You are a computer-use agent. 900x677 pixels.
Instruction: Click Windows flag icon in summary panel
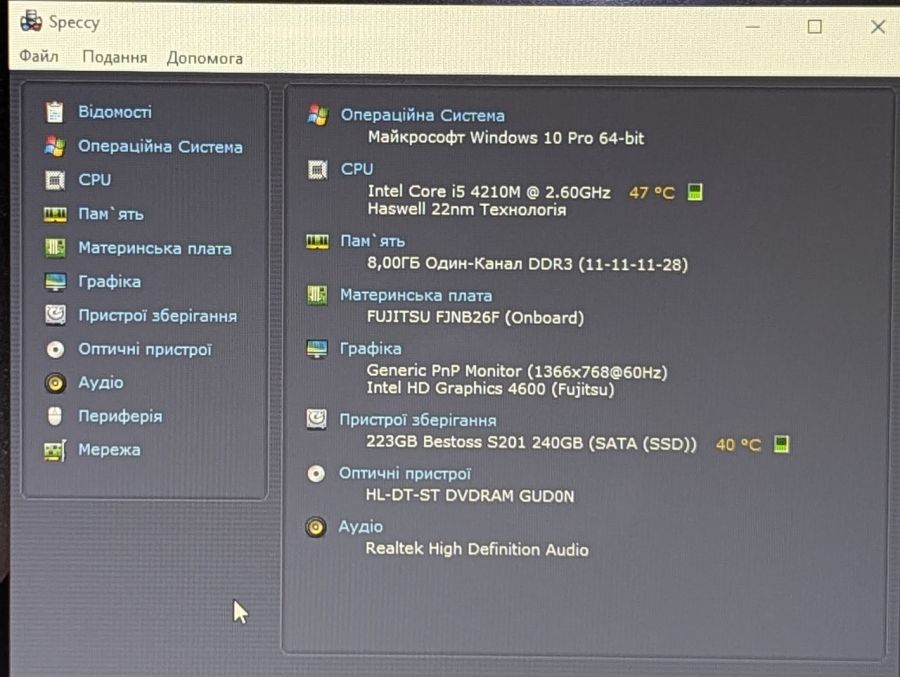(317, 115)
